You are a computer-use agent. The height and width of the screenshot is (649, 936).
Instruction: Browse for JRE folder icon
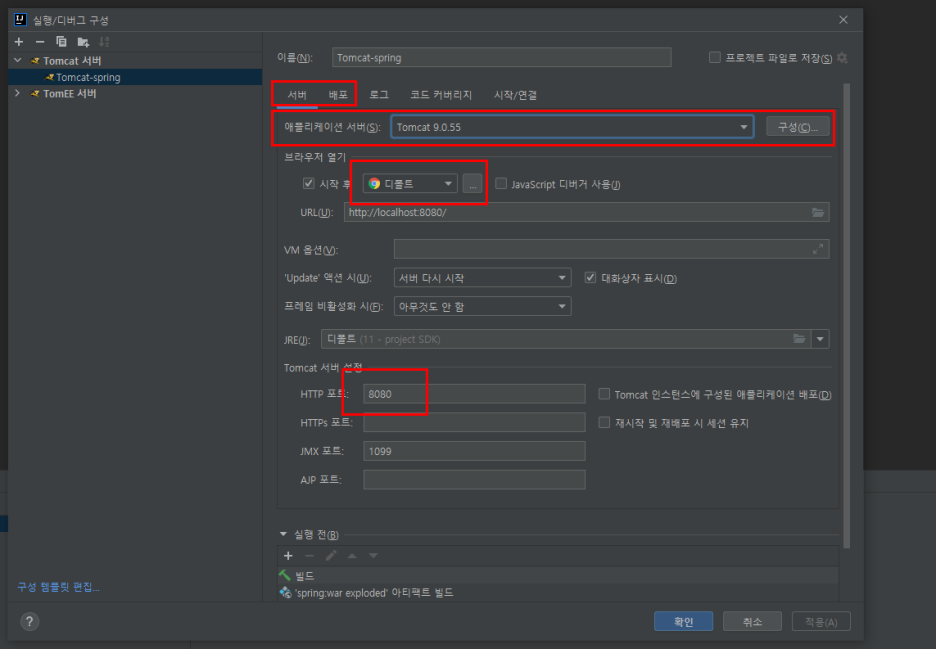[x=799, y=339]
